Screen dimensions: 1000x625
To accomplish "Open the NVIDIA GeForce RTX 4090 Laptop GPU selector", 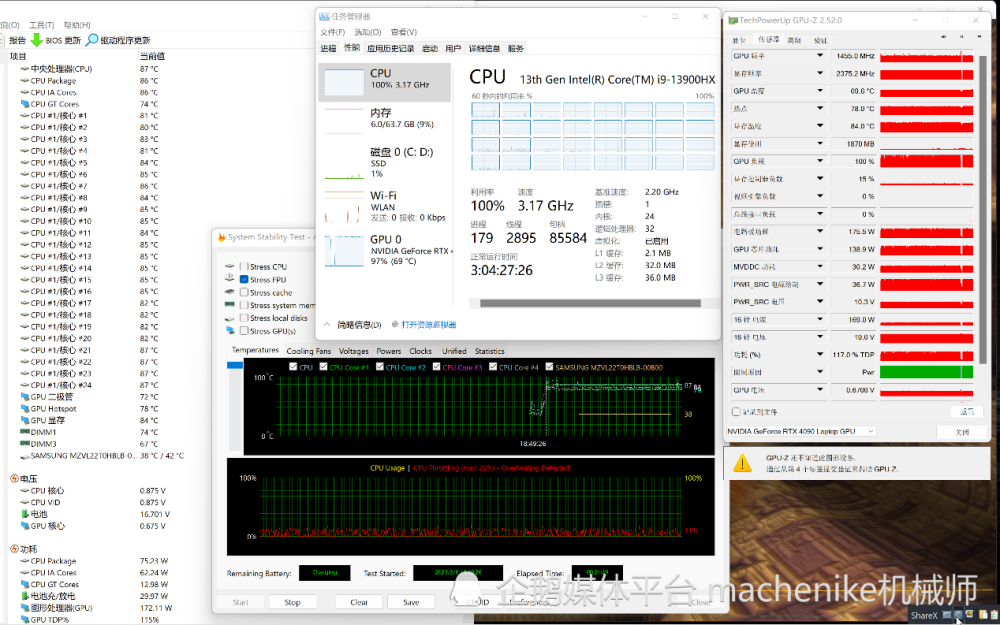I will [801, 432].
